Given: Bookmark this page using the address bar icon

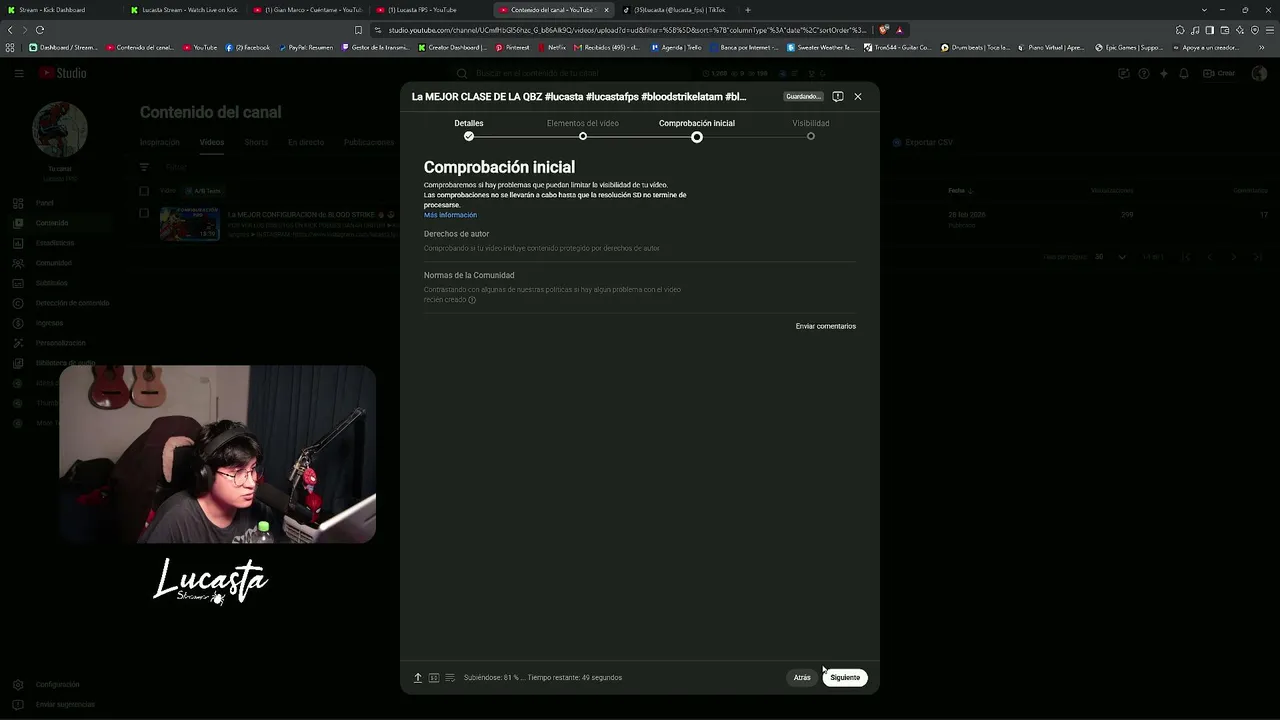Looking at the screenshot, I should pos(358,30).
